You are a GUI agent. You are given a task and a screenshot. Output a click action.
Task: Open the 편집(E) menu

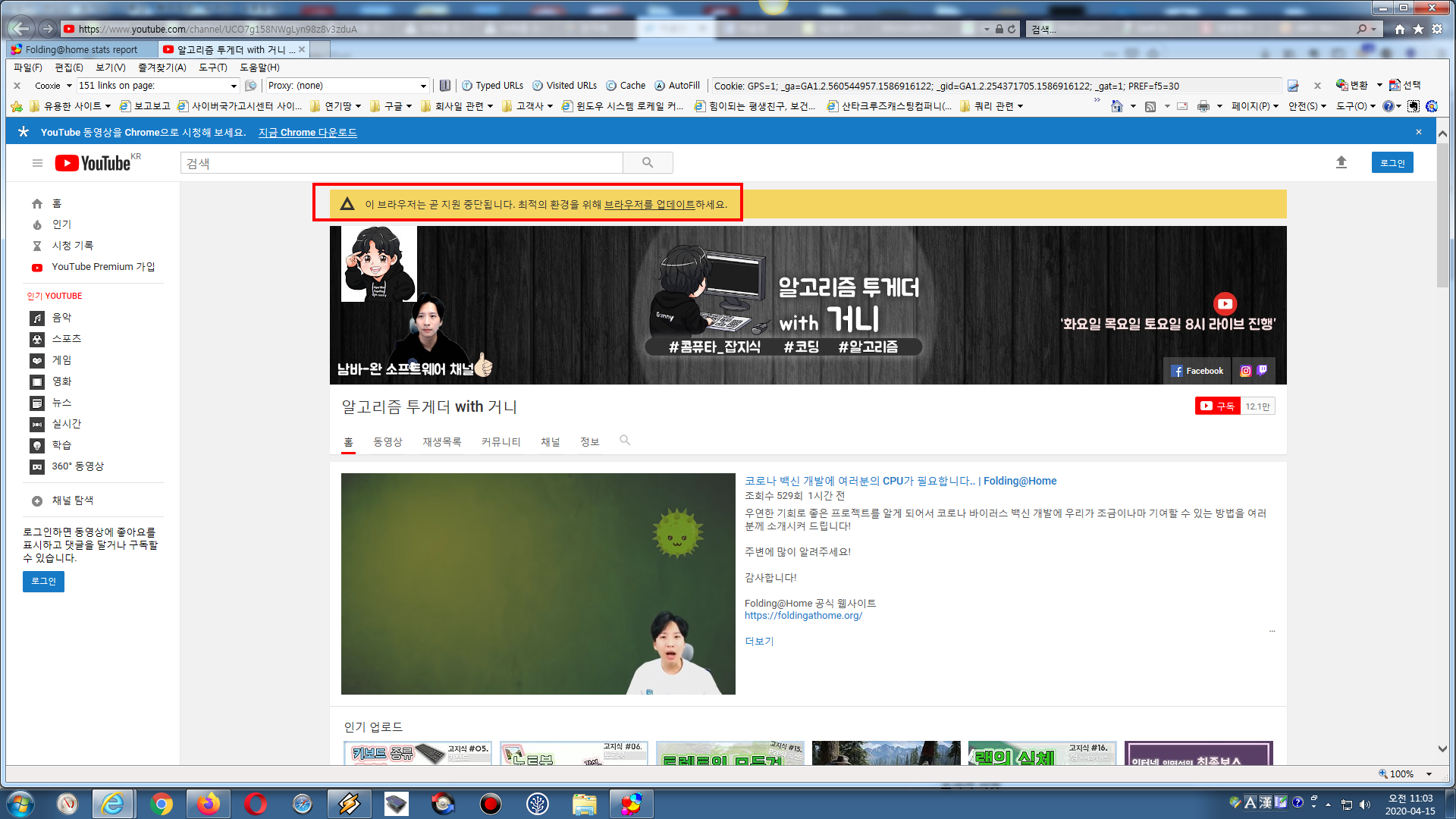pos(69,67)
